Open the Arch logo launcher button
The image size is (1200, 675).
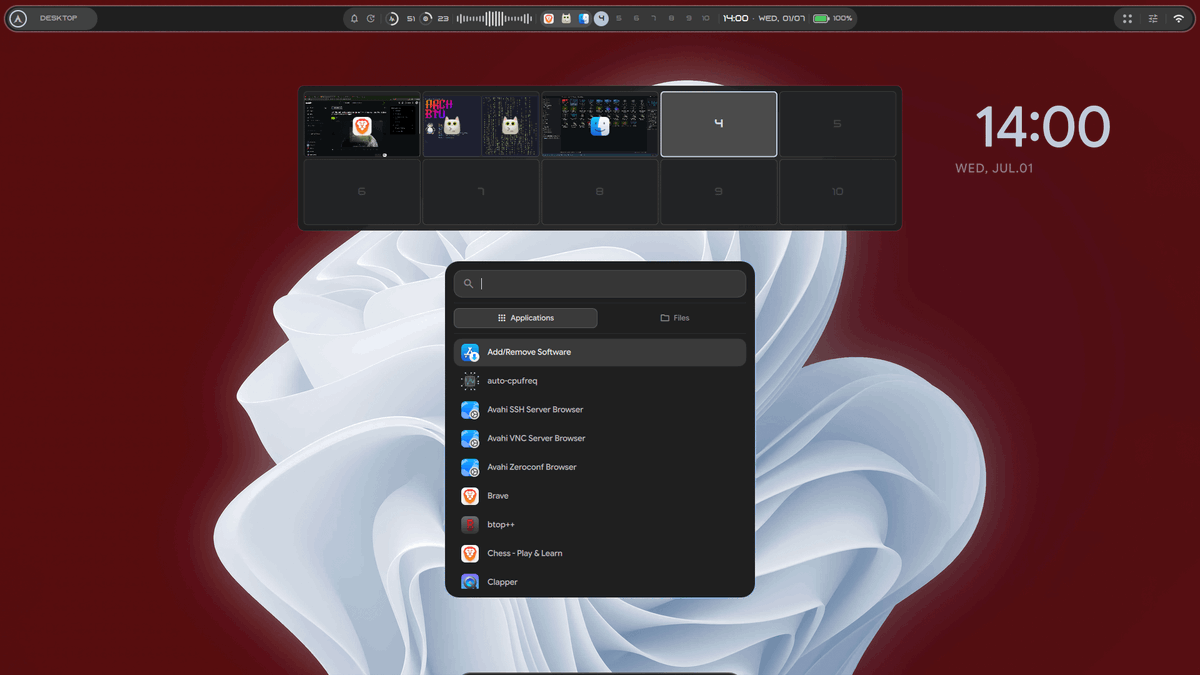[18, 18]
